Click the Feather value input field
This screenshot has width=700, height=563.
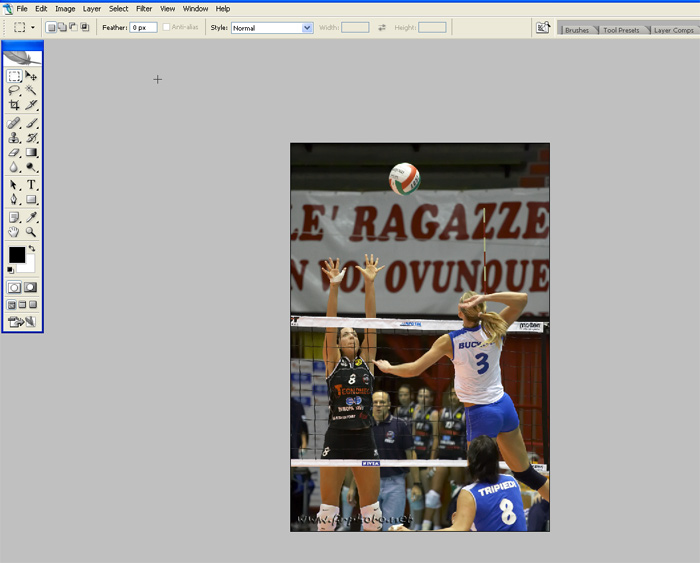143,28
